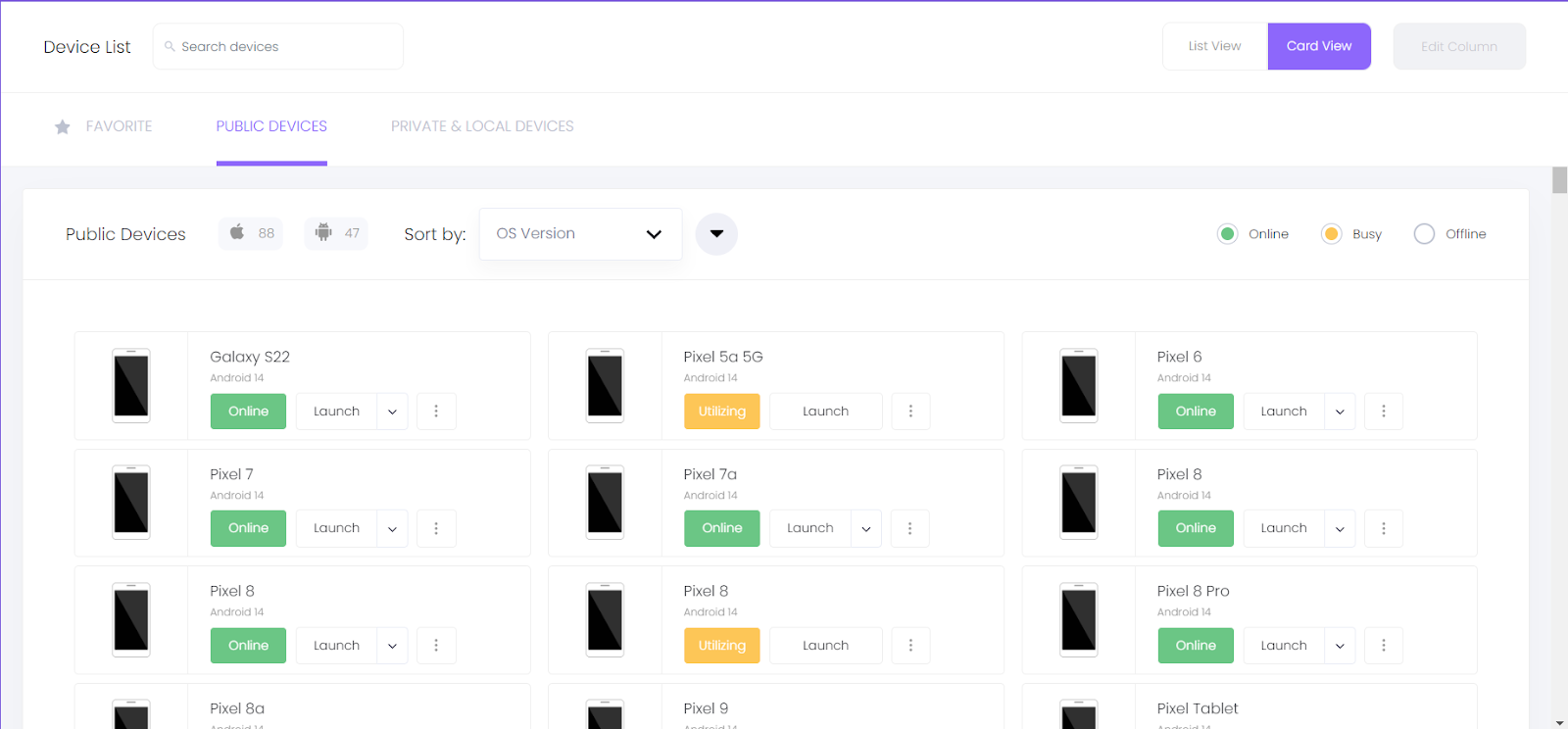Click Android 14 label under Pixel 6

coord(1184,378)
